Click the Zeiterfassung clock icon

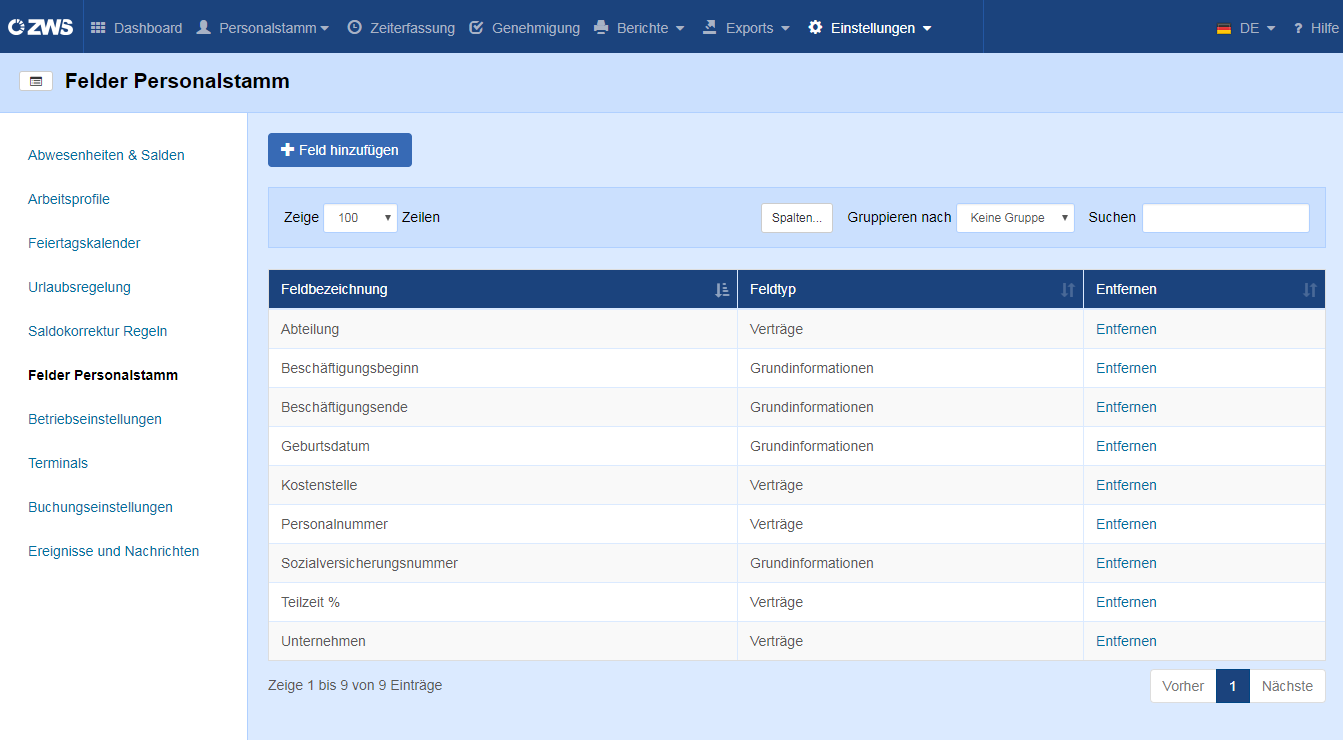tap(354, 28)
